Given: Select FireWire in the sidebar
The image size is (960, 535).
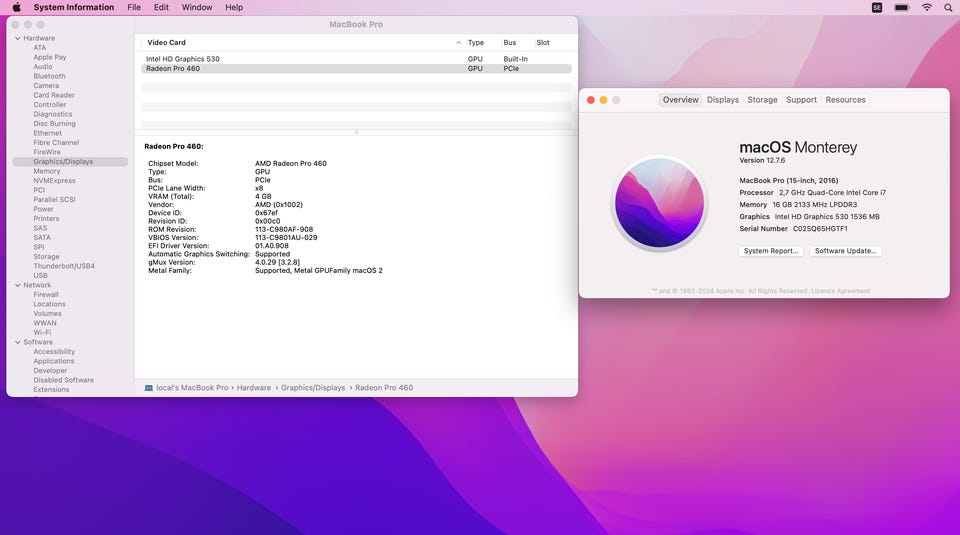Looking at the screenshot, I should coord(47,152).
